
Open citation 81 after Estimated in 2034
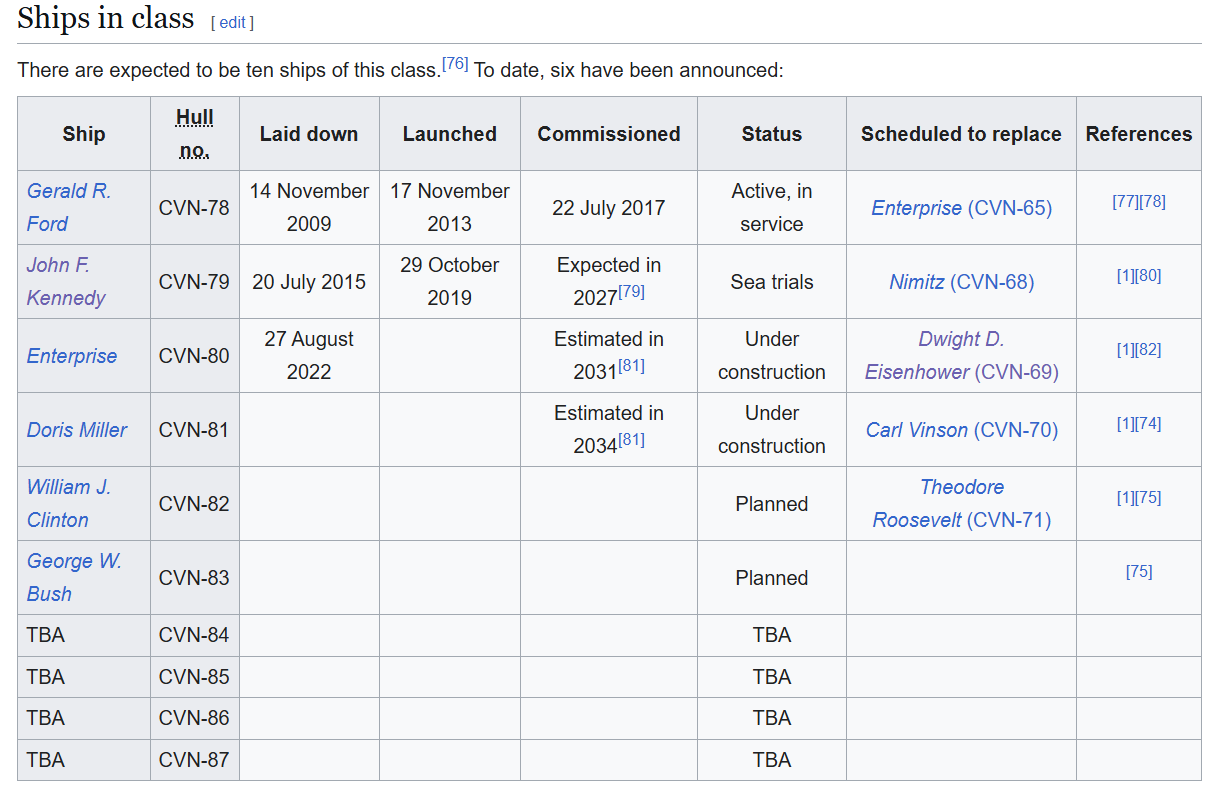click(x=631, y=439)
